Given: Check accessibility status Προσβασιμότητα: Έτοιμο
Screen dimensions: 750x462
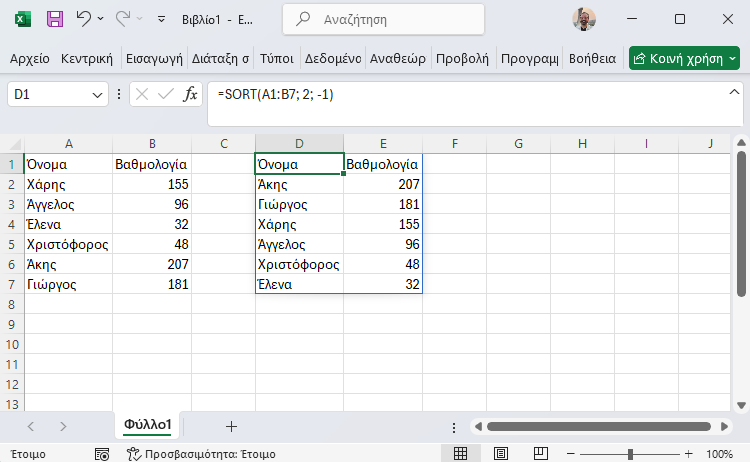Looking at the screenshot, I should click(x=201, y=454).
